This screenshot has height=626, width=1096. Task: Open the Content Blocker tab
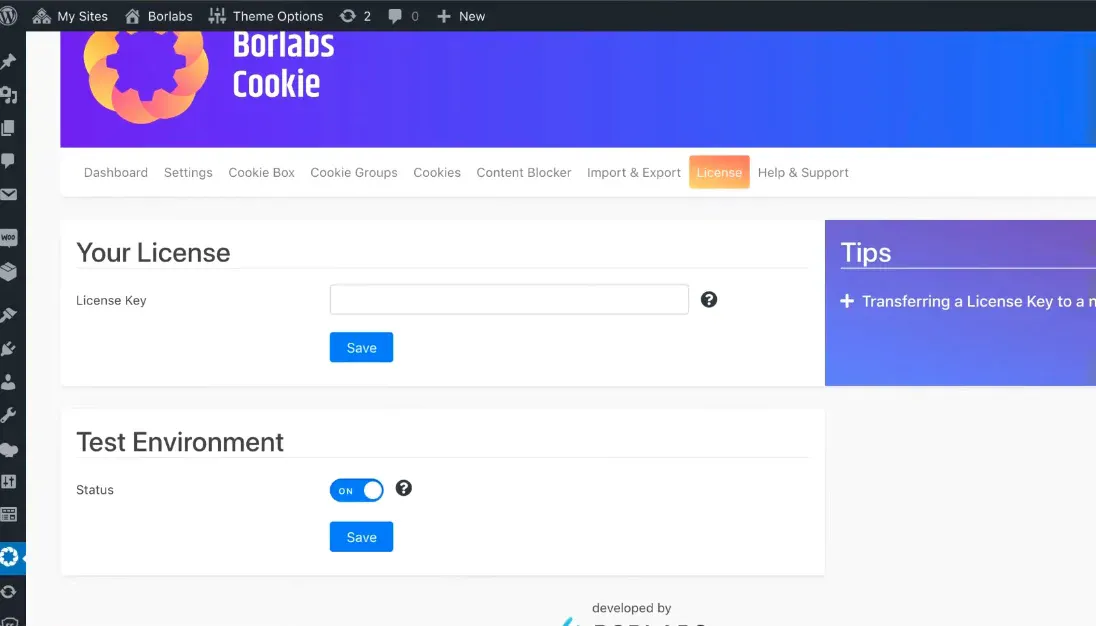point(523,172)
